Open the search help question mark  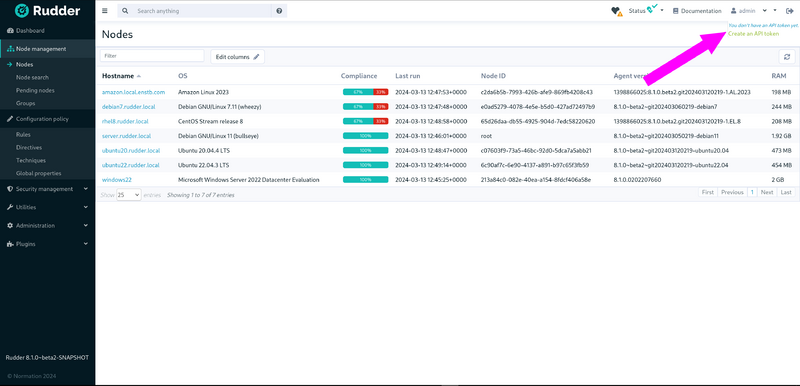pyautogui.click(x=279, y=11)
